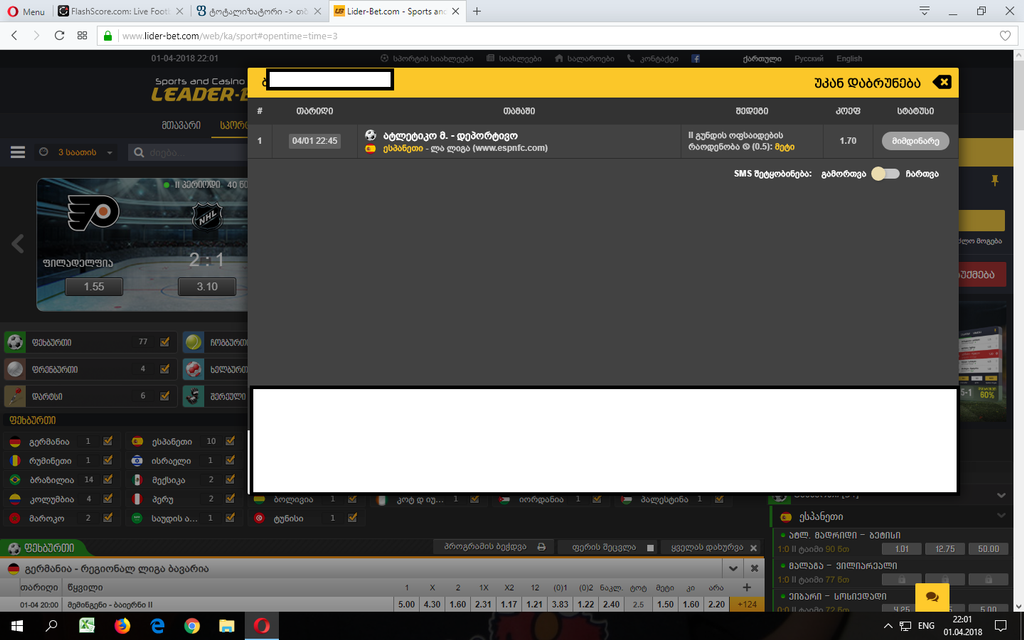1024x640 pixels.
Task: Collapse the გერმანია რეგიონალ ლიგა section chevron
Action: [733, 569]
